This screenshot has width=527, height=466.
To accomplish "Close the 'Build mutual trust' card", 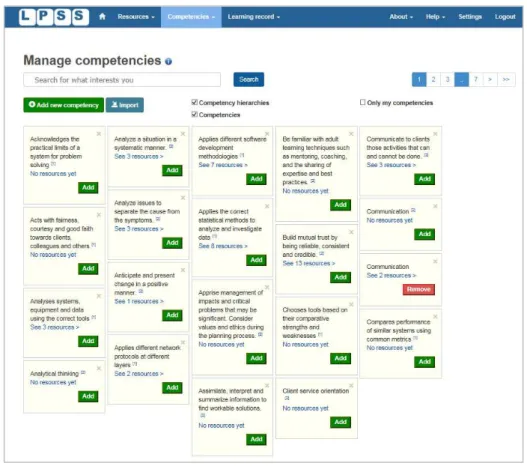I will 351,232.
